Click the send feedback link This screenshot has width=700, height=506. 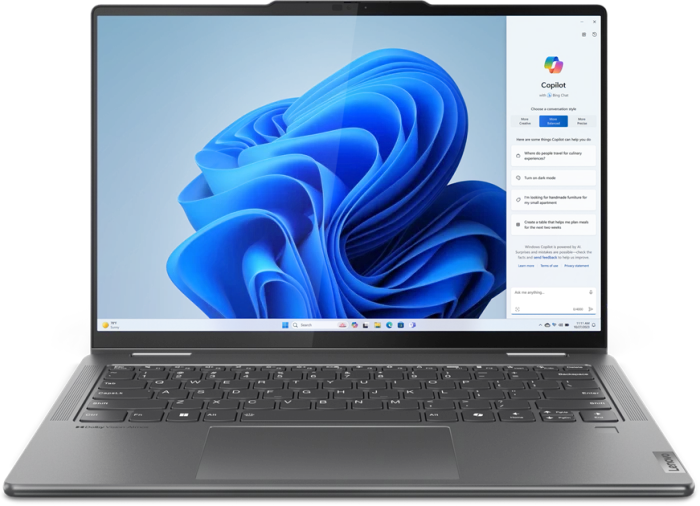pos(545,258)
